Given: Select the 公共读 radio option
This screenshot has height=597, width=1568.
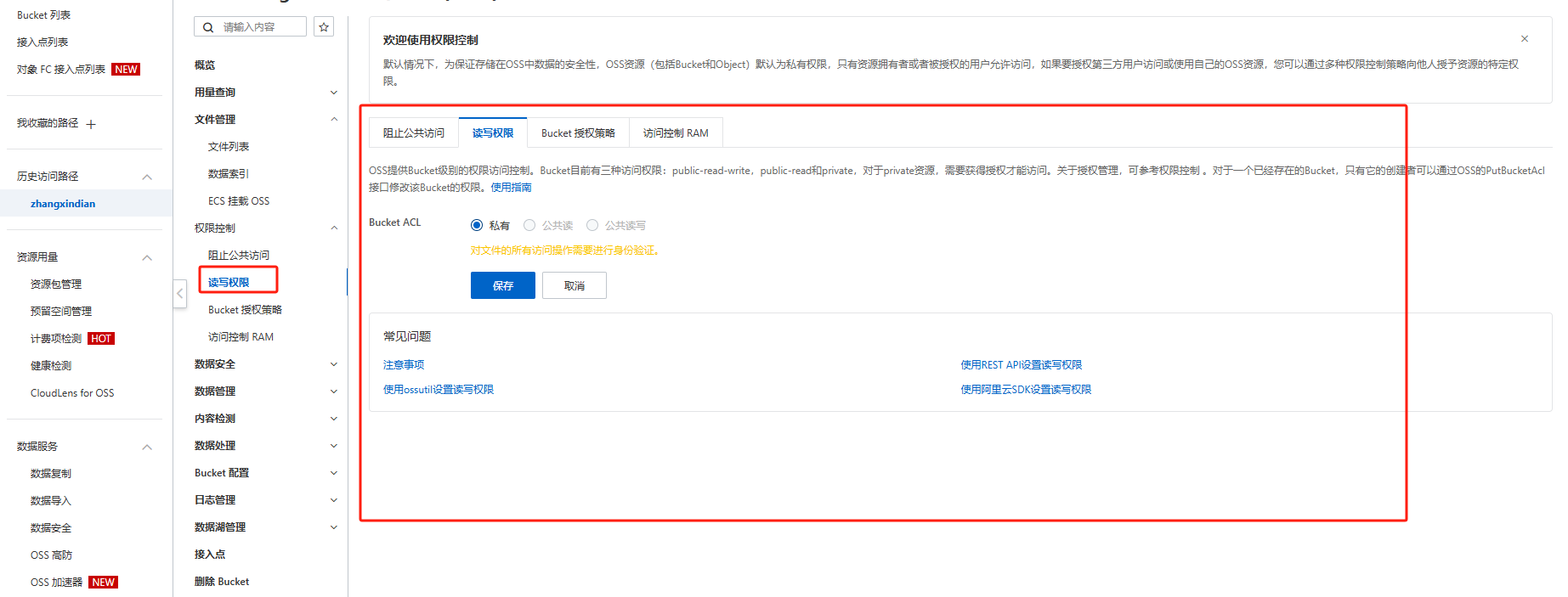Looking at the screenshot, I should (529, 226).
